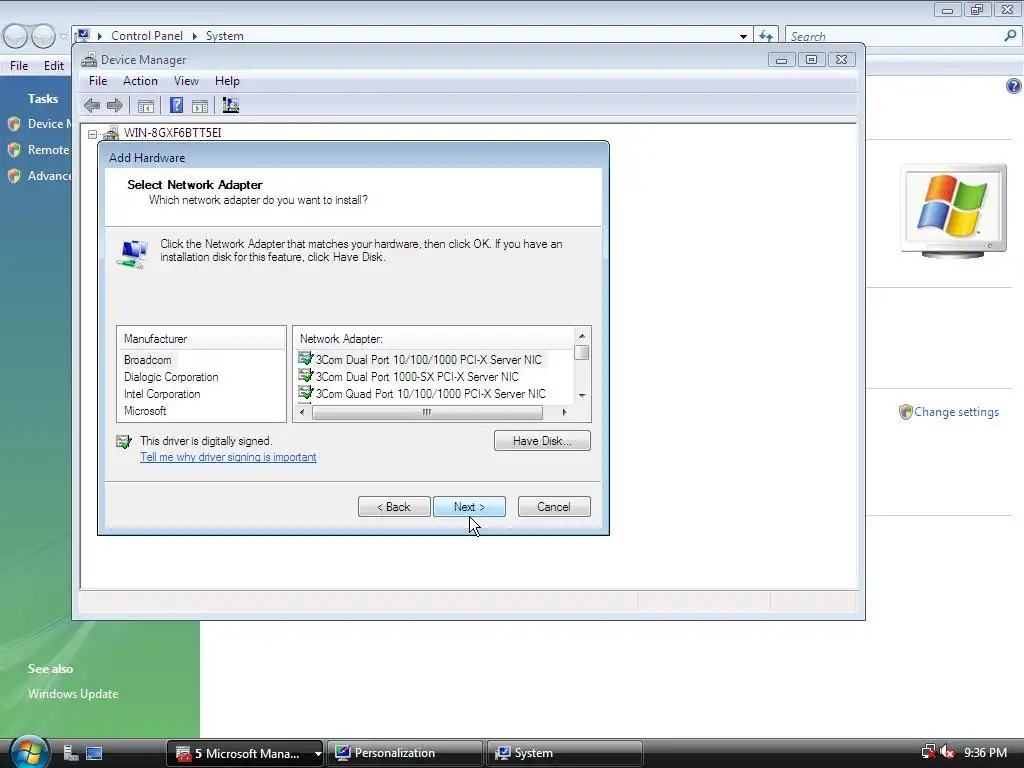Click the 9:36 PM taskbar clock
This screenshot has width=1024, height=768.
coord(985,753)
